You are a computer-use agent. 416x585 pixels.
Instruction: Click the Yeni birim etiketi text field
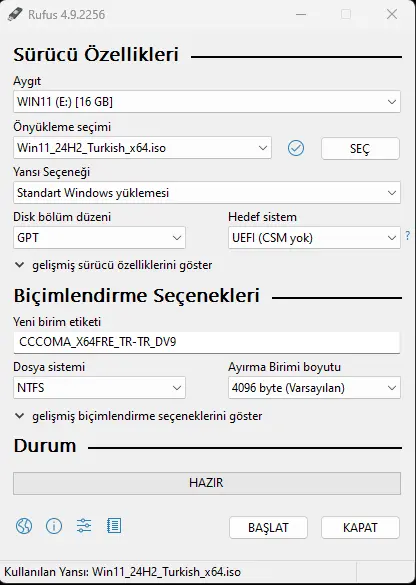point(207,342)
